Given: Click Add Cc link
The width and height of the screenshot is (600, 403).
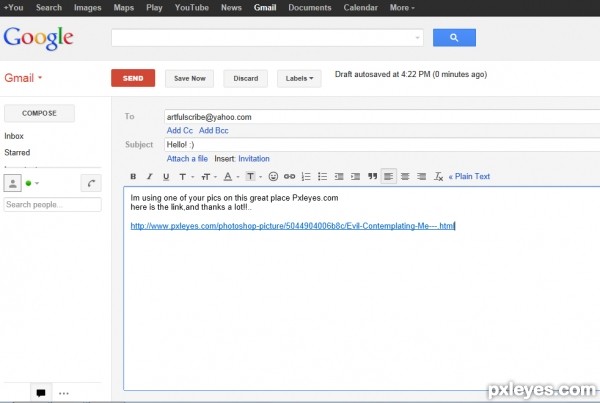Looking at the screenshot, I should (179, 131).
